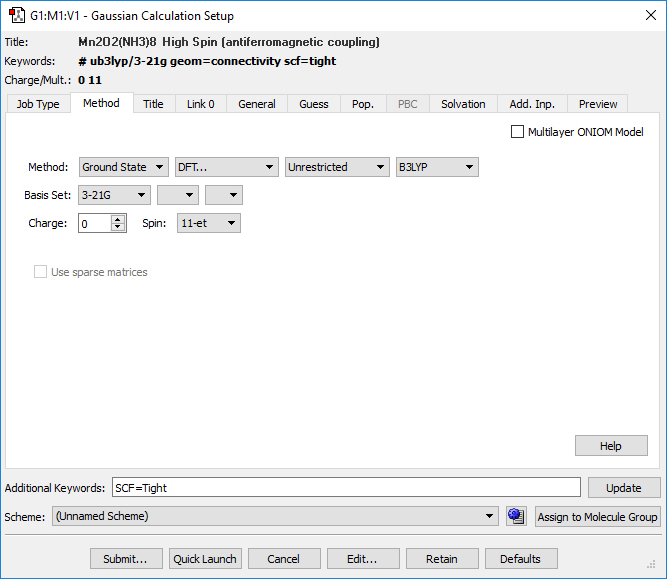667x579 pixels.
Task: Click the Charge value field
Action: 95,223
